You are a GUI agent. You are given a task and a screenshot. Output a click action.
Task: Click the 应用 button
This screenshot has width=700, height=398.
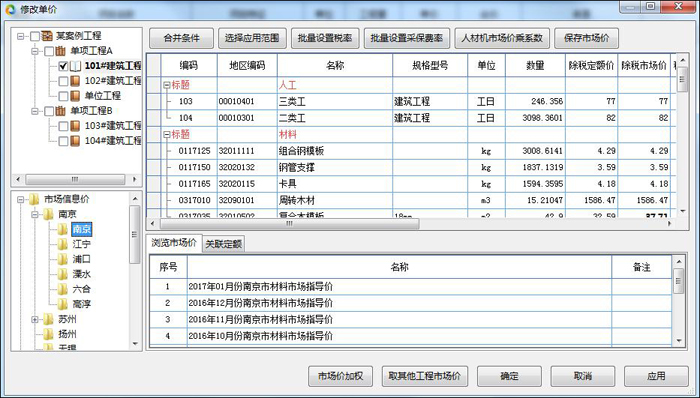[x=656, y=376]
